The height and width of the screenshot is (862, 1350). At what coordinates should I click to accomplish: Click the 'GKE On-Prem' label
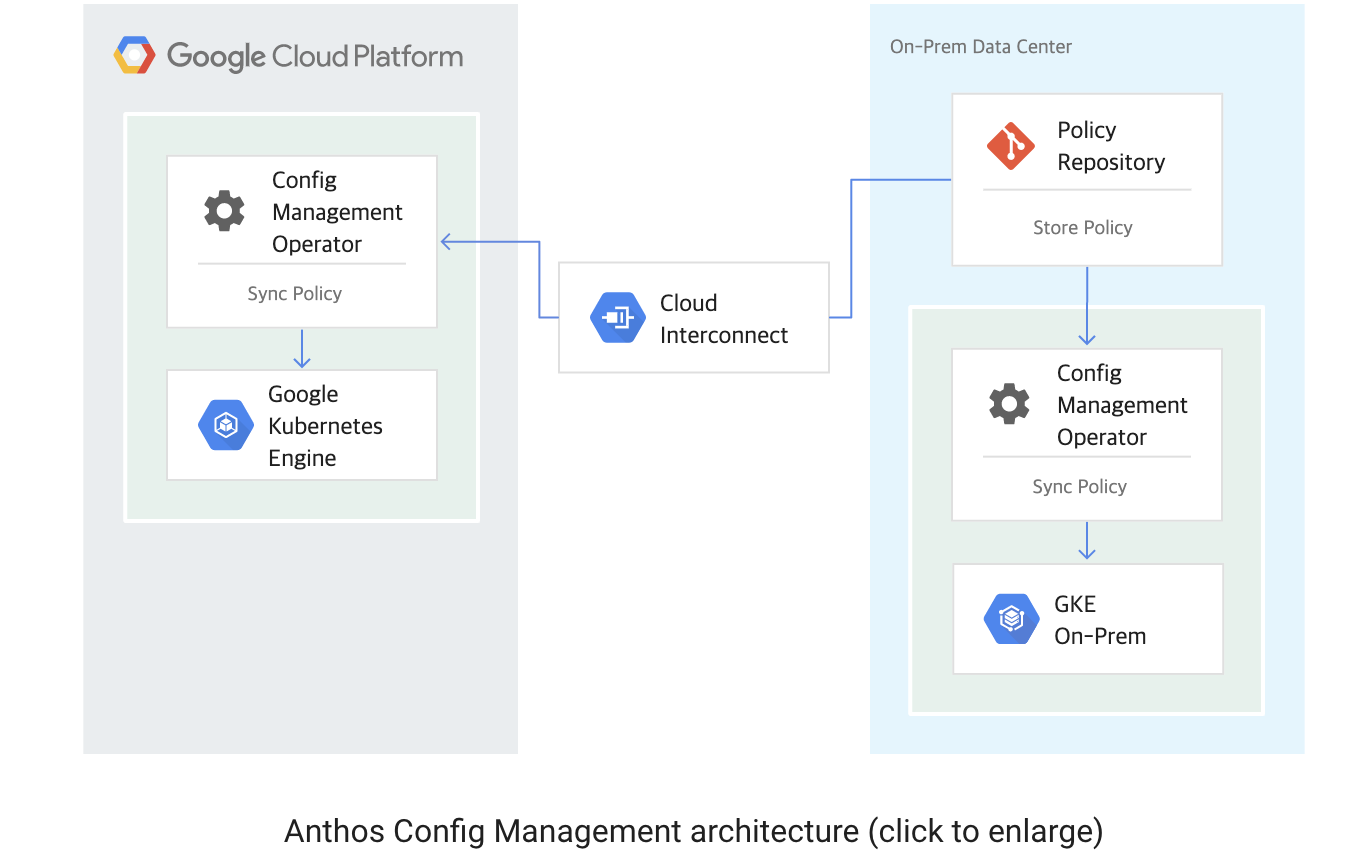pyautogui.click(x=1100, y=620)
